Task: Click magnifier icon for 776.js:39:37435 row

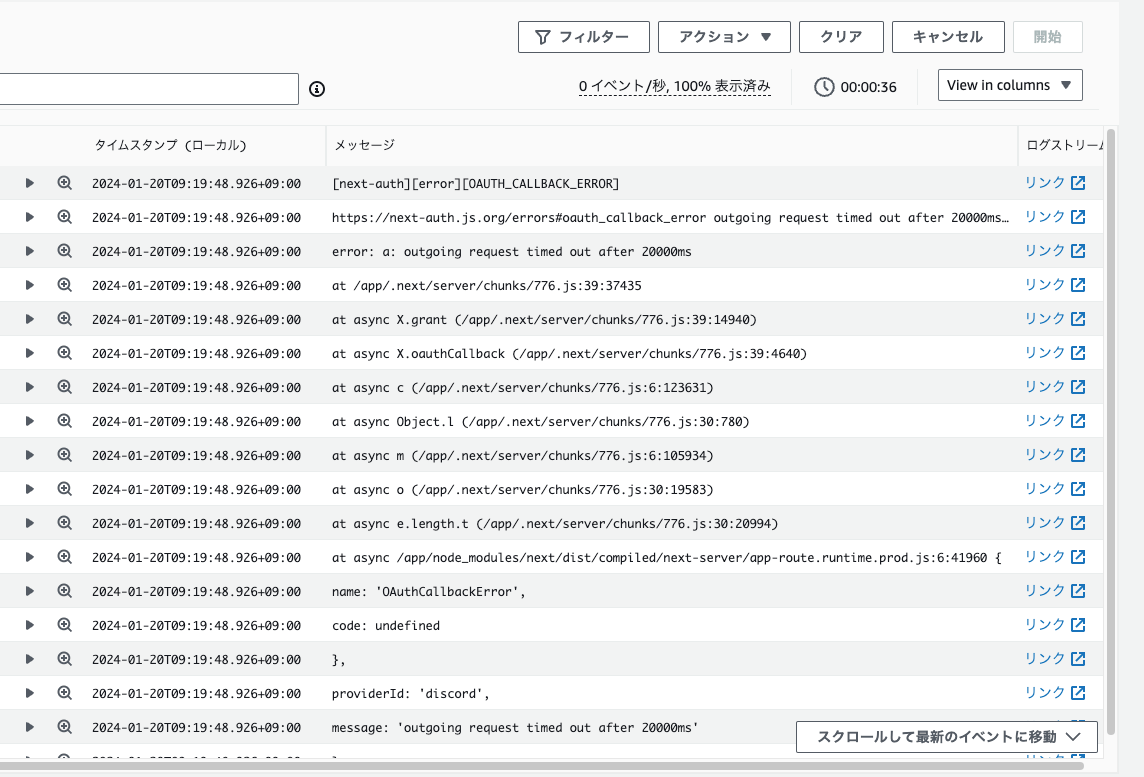Action: [64, 285]
